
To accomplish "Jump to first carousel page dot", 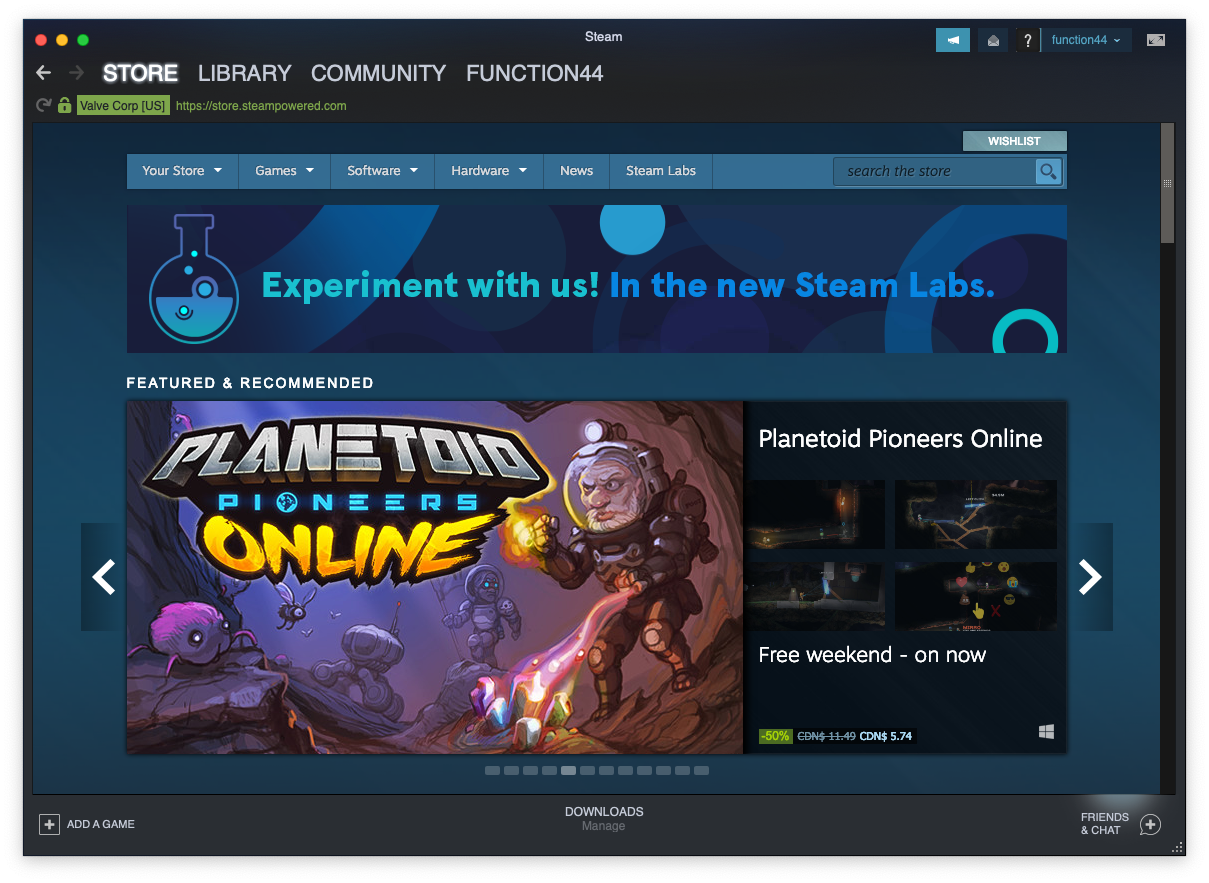I will coord(492,771).
